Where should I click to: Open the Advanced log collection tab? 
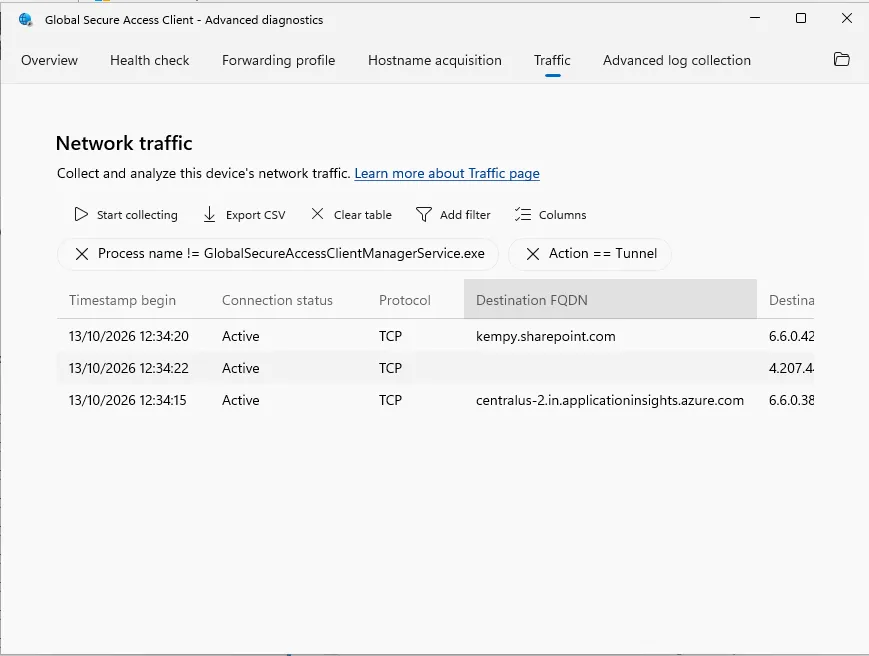[x=677, y=60]
